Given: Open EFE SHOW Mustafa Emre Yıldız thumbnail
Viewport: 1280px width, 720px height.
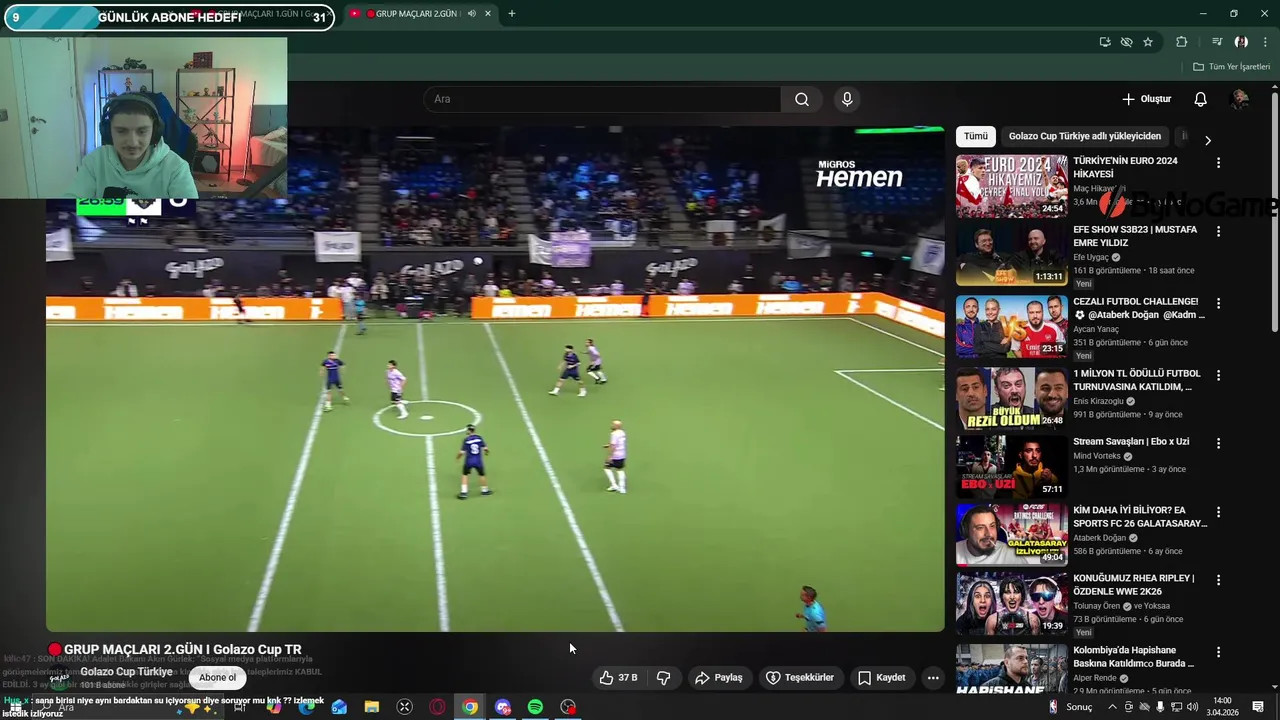Looking at the screenshot, I should click(x=1011, y=254).
